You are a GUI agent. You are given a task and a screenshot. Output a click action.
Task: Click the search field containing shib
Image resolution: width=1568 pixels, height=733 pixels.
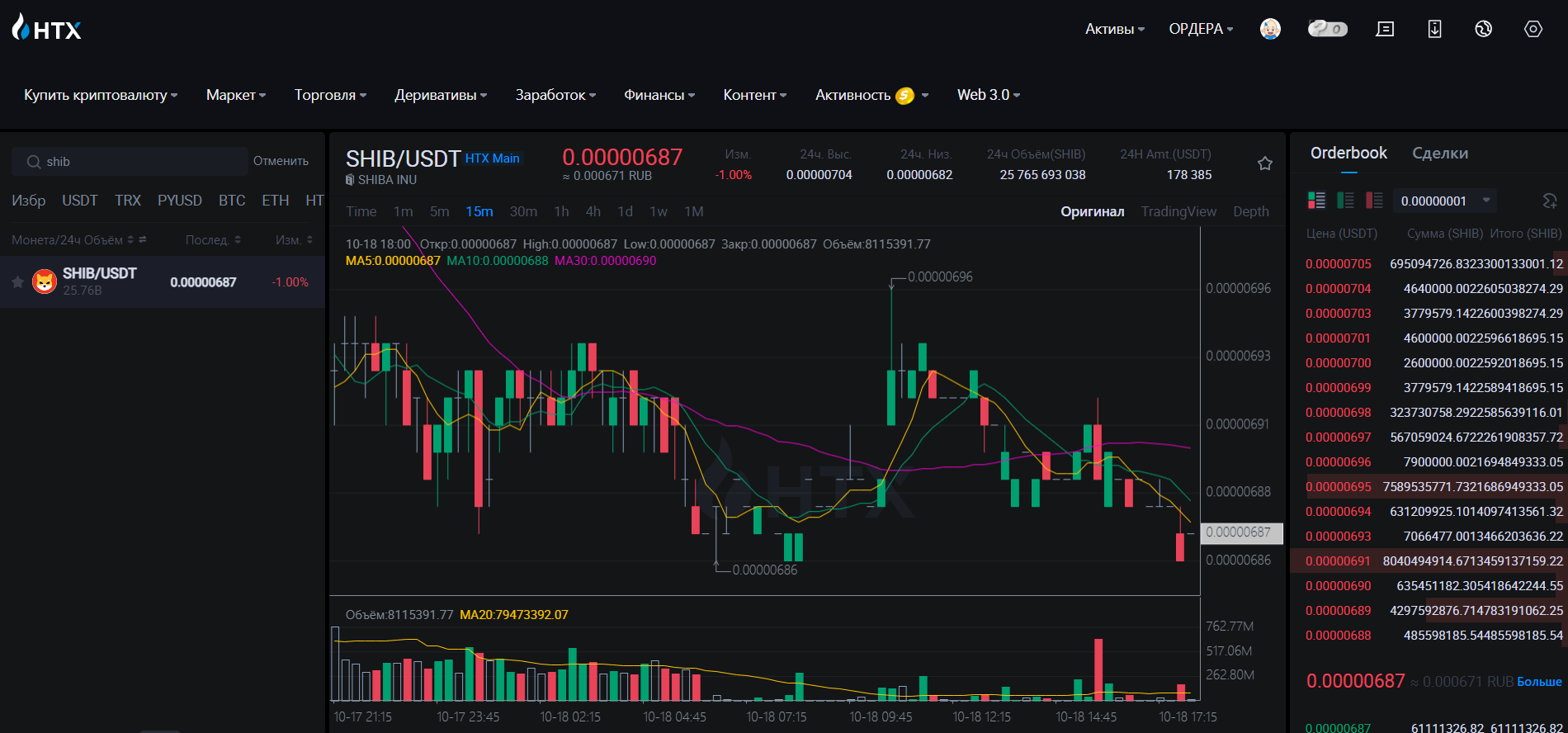(130, 162)
